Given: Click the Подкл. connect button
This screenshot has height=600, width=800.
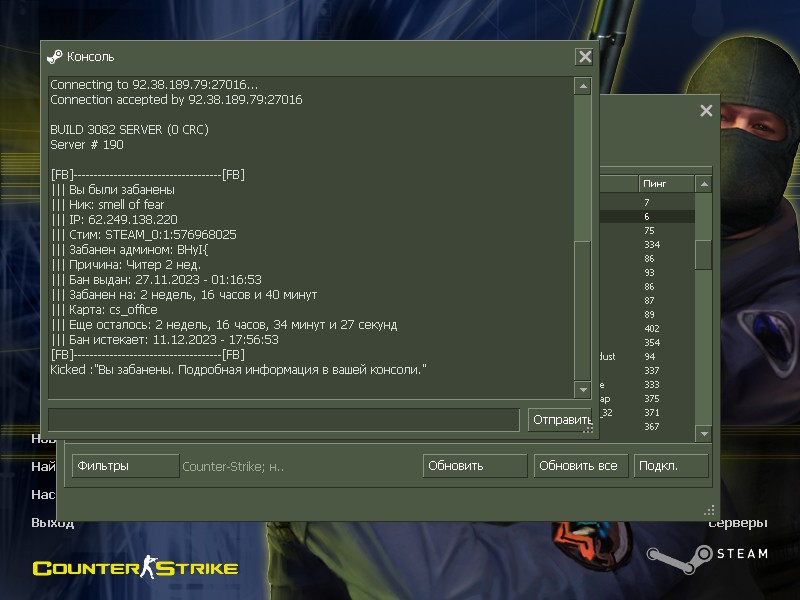Looking at the screenshot, I should [x=671, y=466].
